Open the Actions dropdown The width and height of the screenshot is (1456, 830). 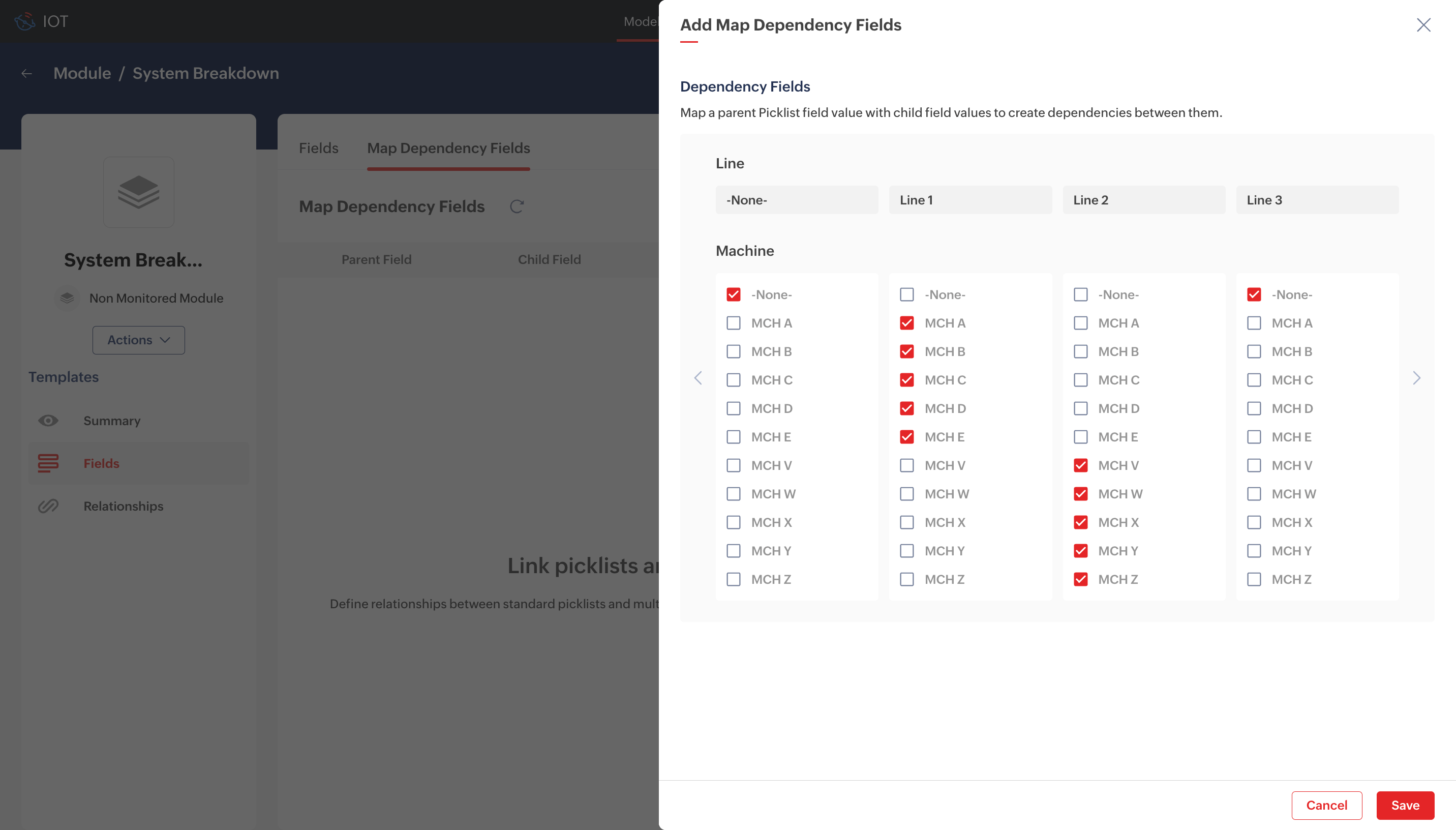[x=138, y=340]
